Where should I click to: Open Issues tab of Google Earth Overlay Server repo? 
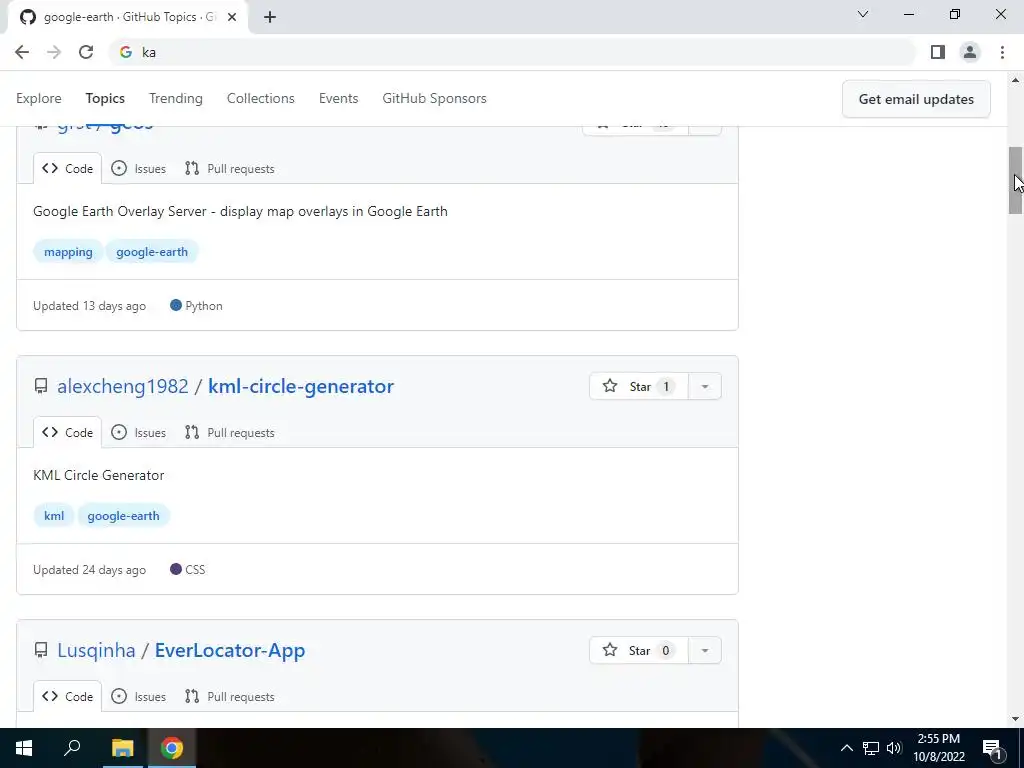[138, 168]
